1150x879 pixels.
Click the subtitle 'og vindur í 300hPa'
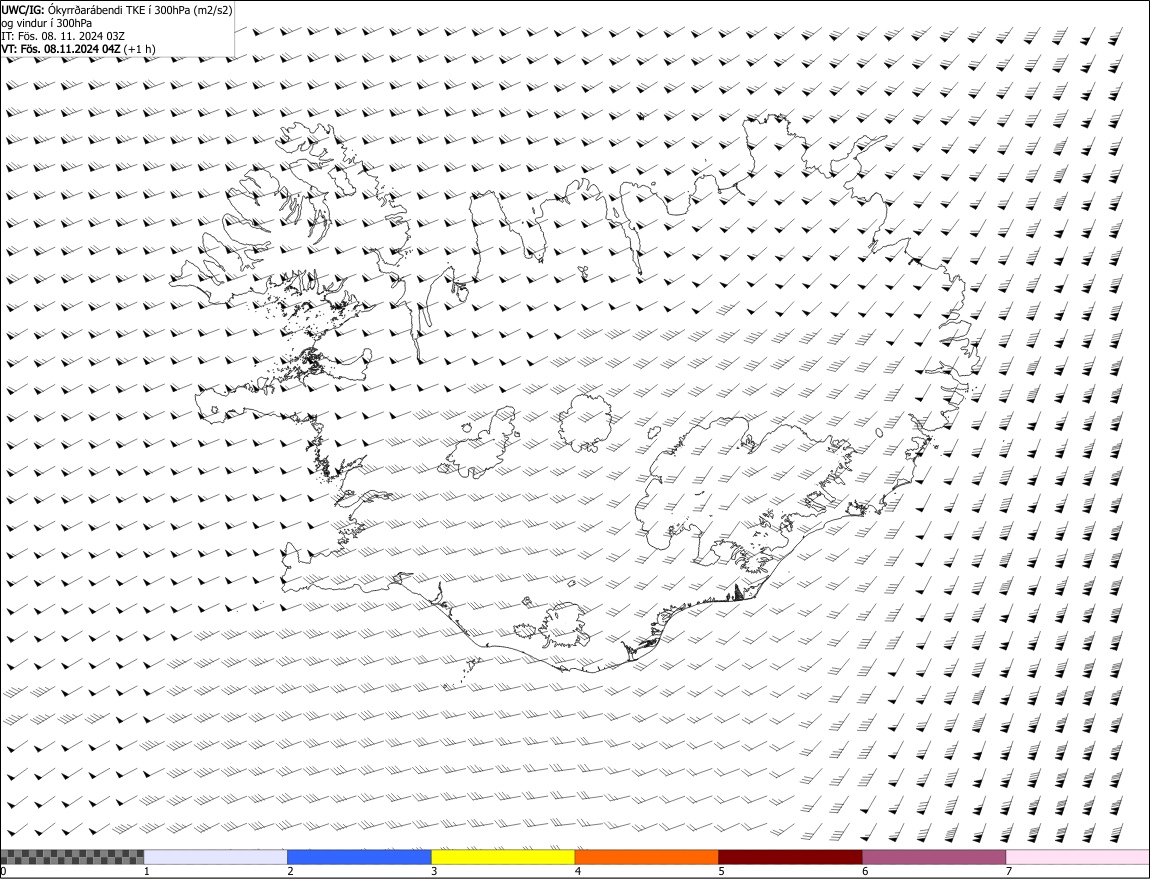(47, 23)
